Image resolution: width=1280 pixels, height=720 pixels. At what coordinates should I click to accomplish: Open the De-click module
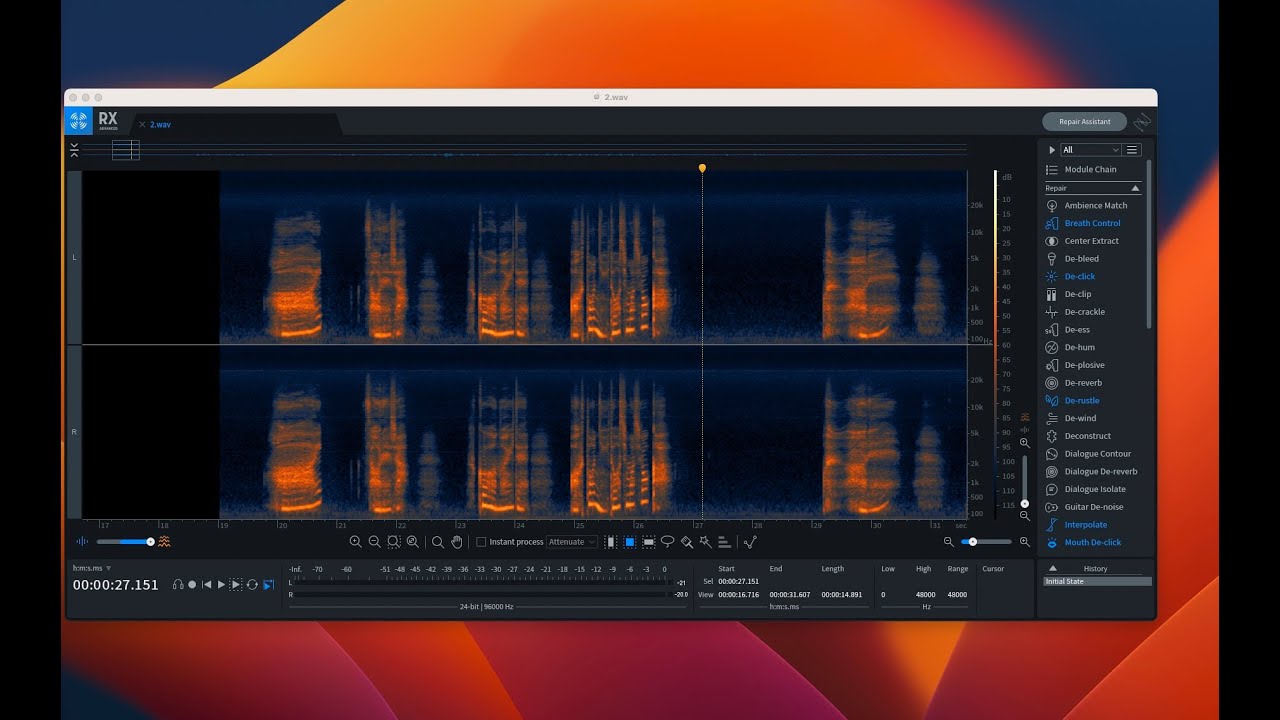(1080, 276)
